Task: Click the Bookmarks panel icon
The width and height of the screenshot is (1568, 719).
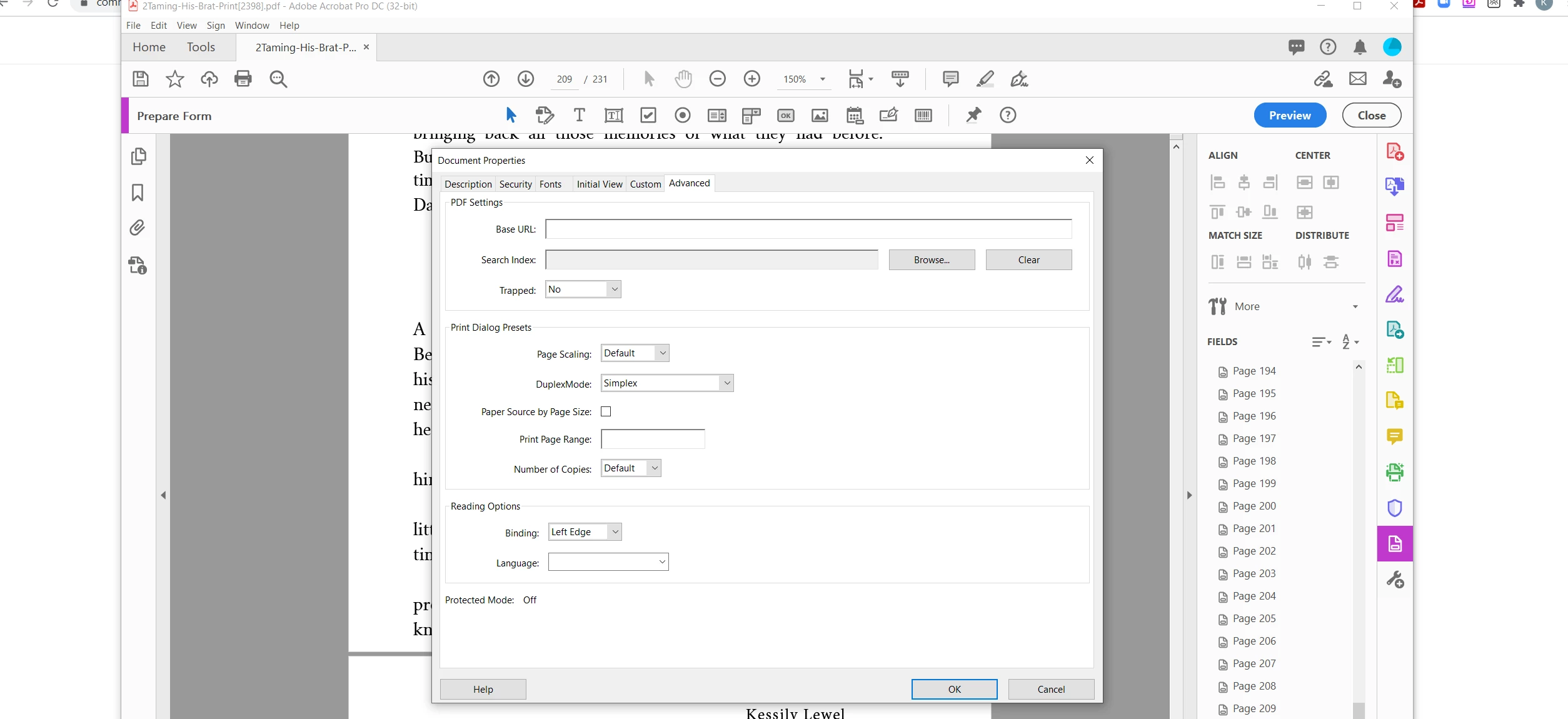Action: 138,192
